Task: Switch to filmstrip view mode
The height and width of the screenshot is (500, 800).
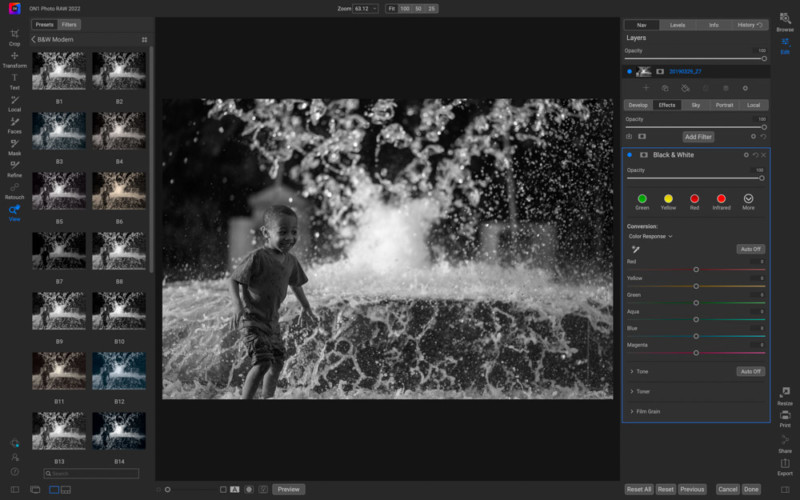Action: click(66, 490)
